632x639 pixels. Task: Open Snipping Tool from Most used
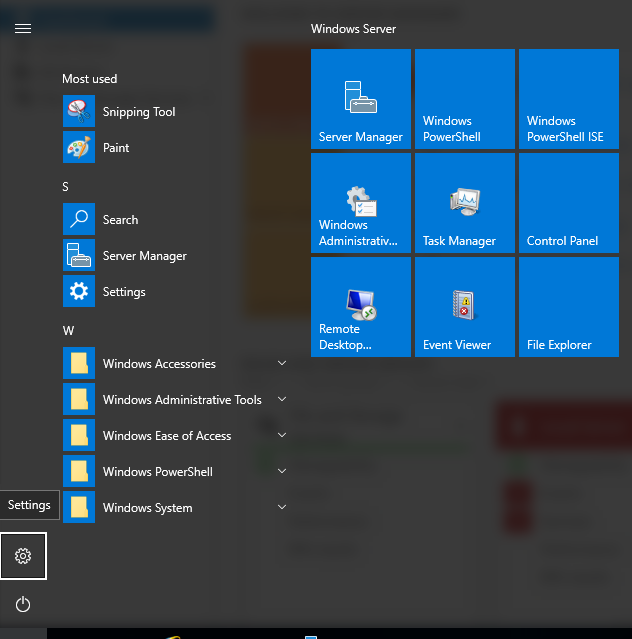(x=138, y=112)
